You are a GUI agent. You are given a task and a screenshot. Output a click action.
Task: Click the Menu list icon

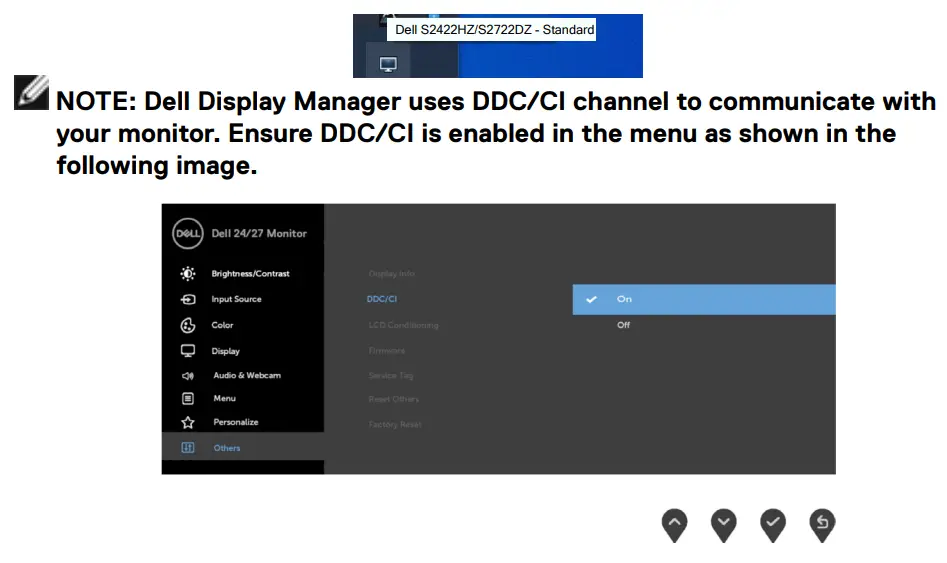[x=188, y=399]
